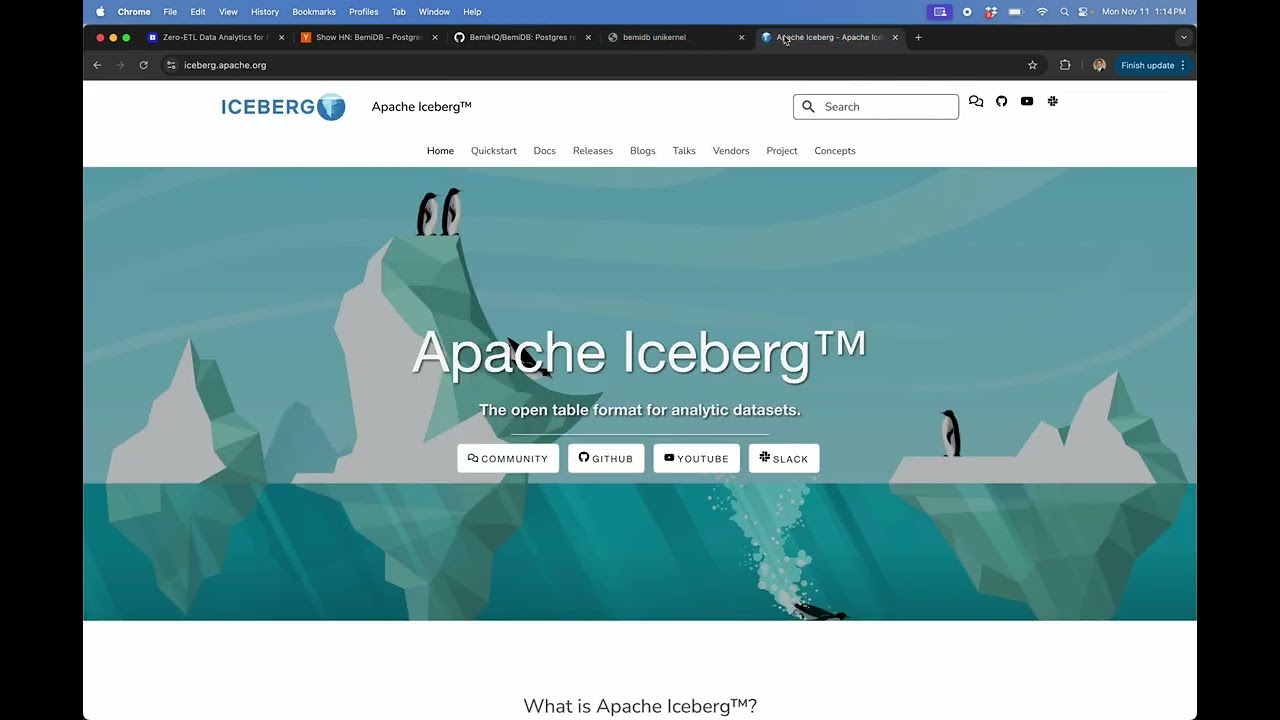The width and height of the screenshot is (1280, 720).
Task: Open the Docs nav link
Action: tap(545, 151)
